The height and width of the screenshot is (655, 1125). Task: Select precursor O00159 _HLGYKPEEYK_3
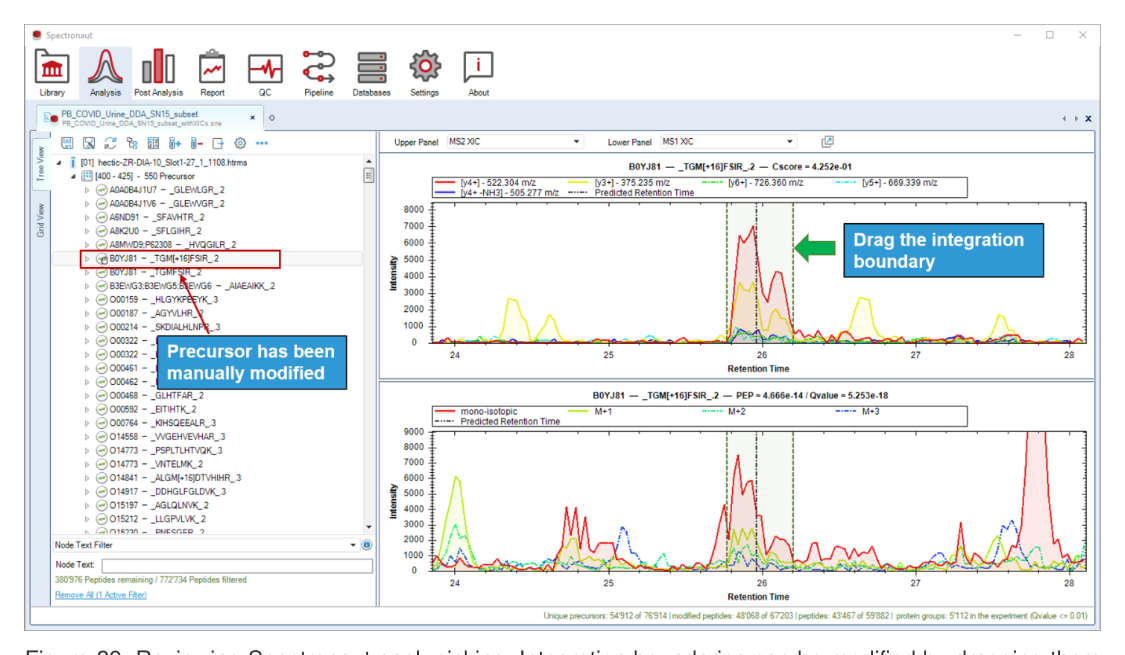tap(164, 299)
